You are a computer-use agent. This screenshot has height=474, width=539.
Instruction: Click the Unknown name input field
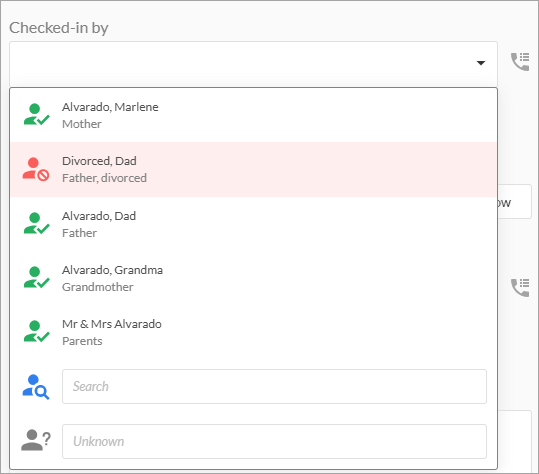[x=274, y=441]
